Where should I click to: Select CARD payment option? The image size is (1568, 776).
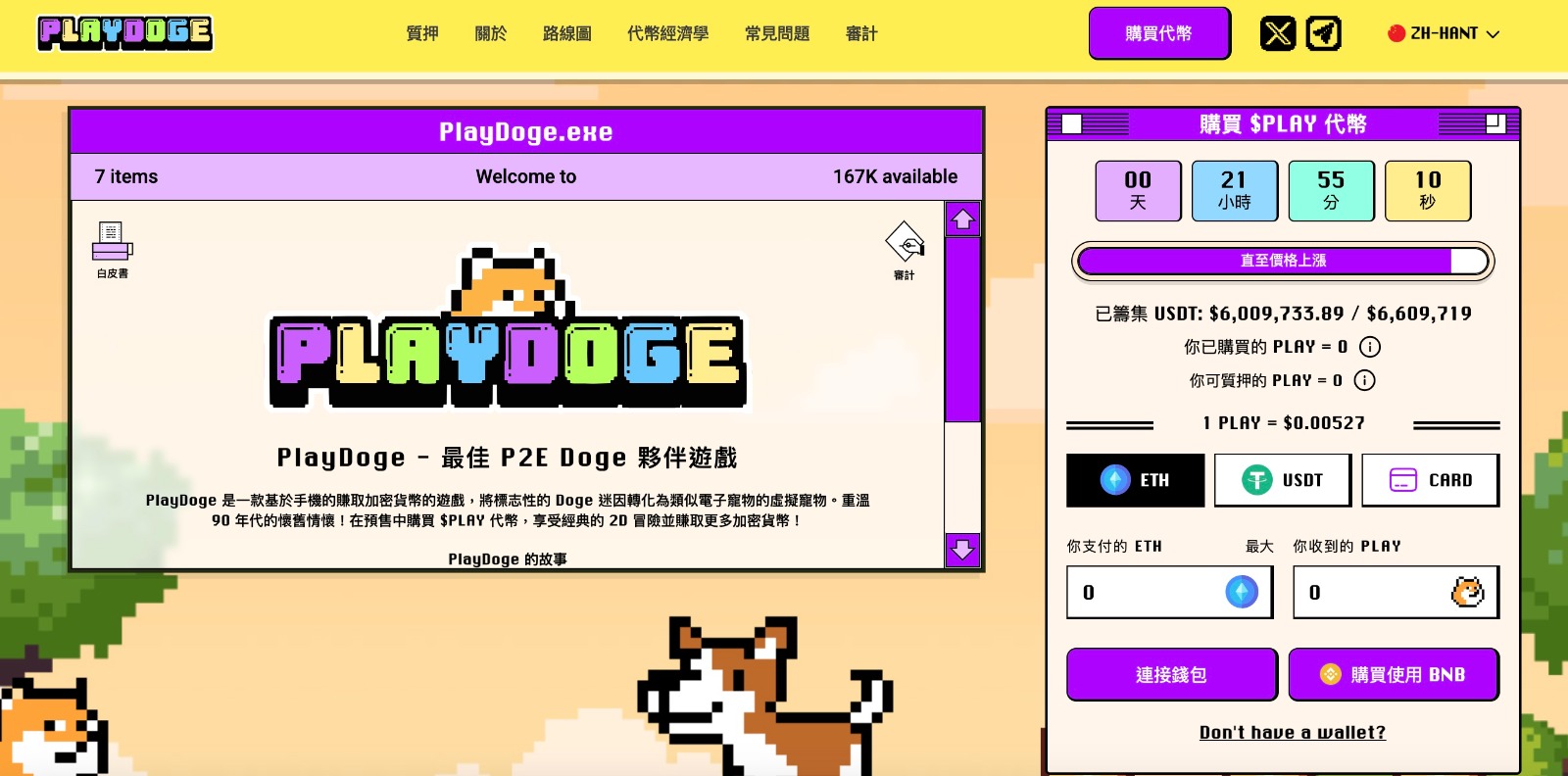1431,480
